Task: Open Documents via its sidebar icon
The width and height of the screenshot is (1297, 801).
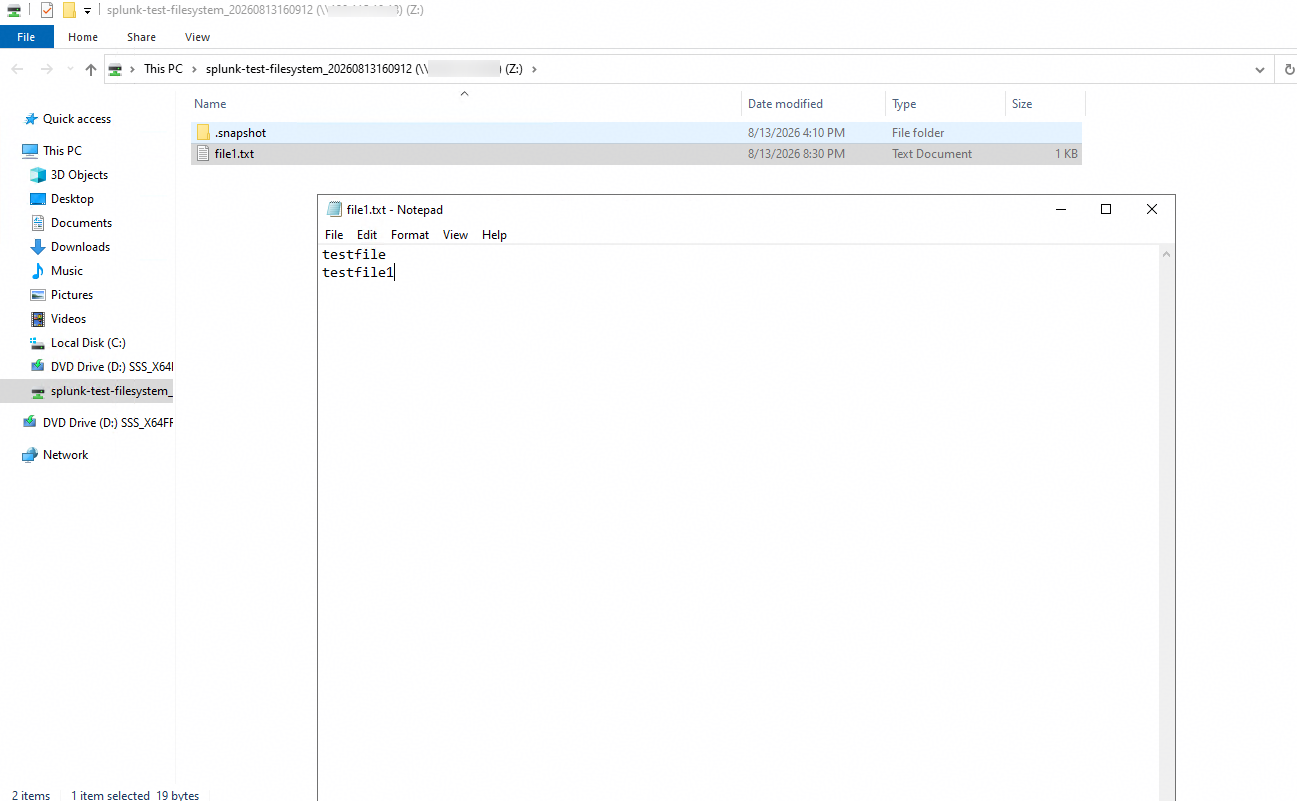Action: pos(38,223)
